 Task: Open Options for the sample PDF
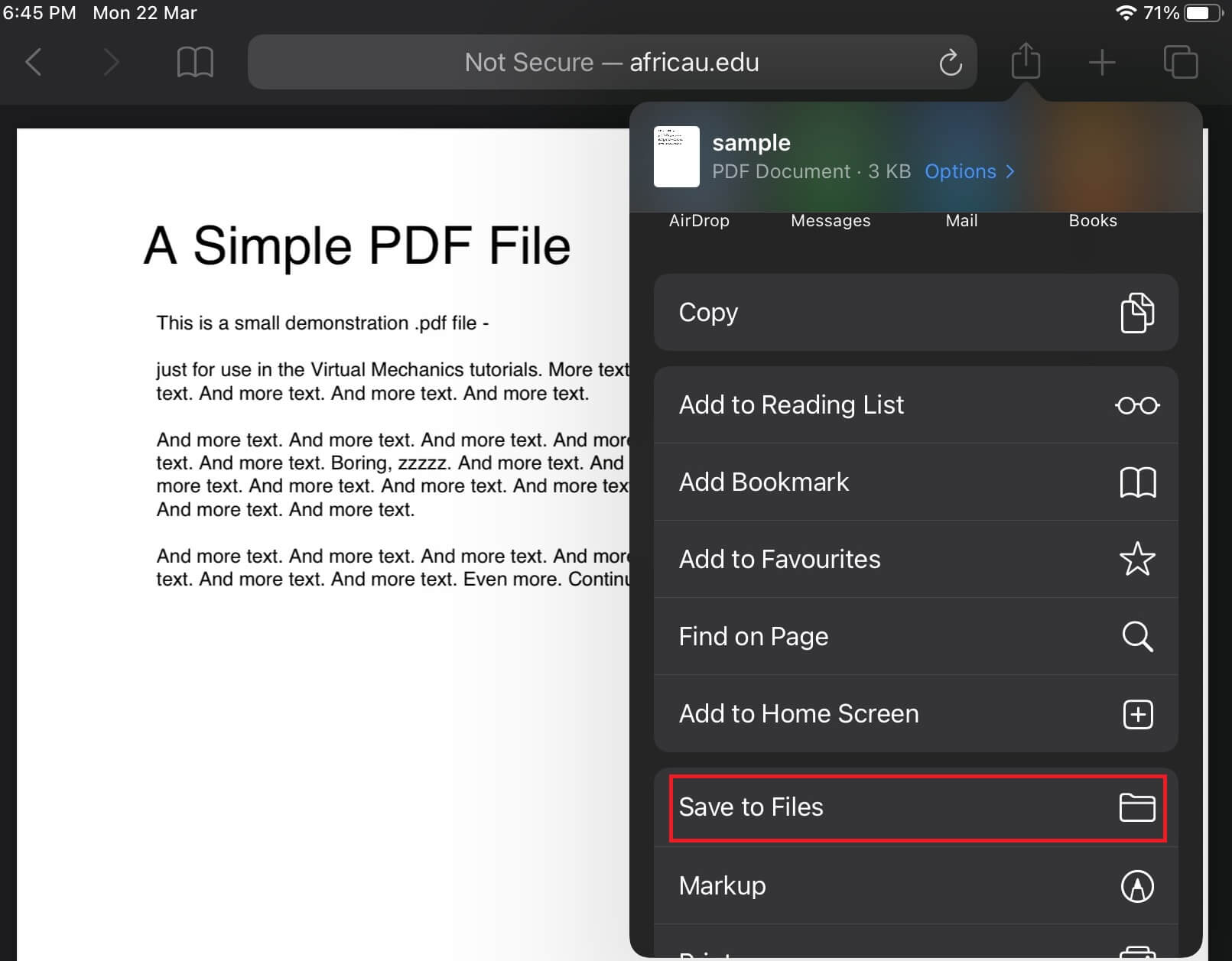tap(970, 171)
